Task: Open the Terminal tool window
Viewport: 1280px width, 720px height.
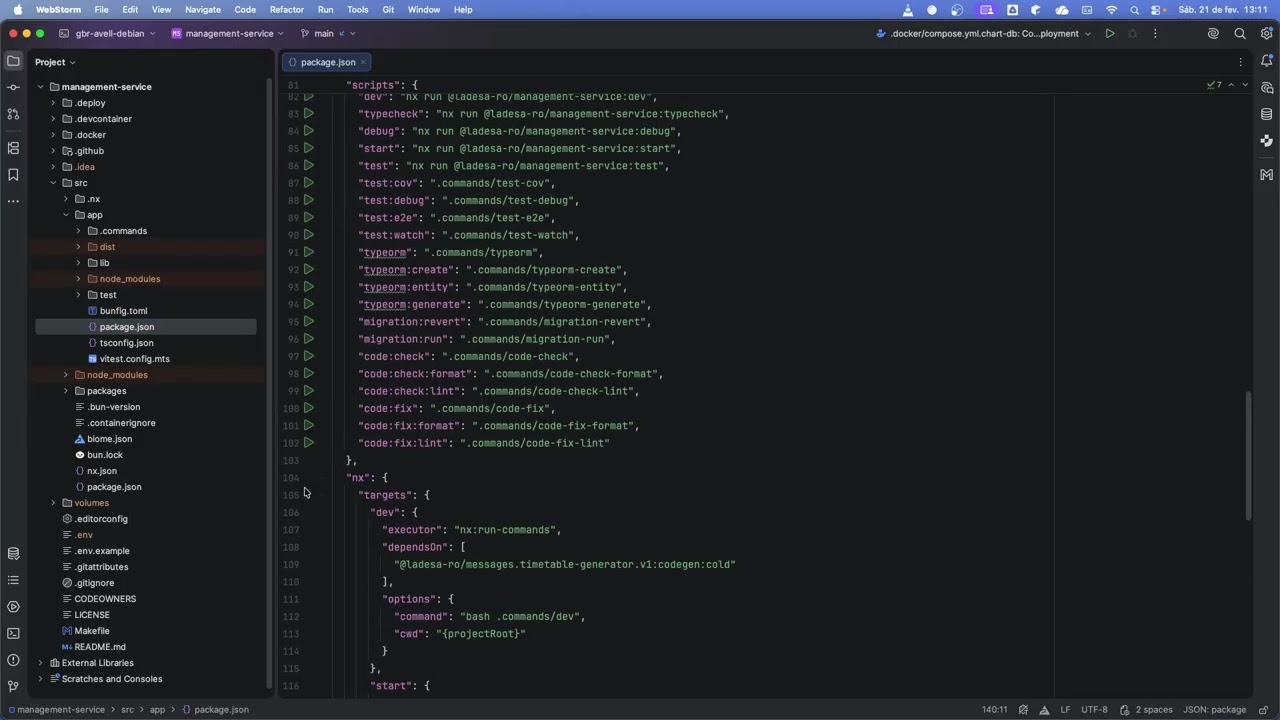Action: (x=13, y=633)
